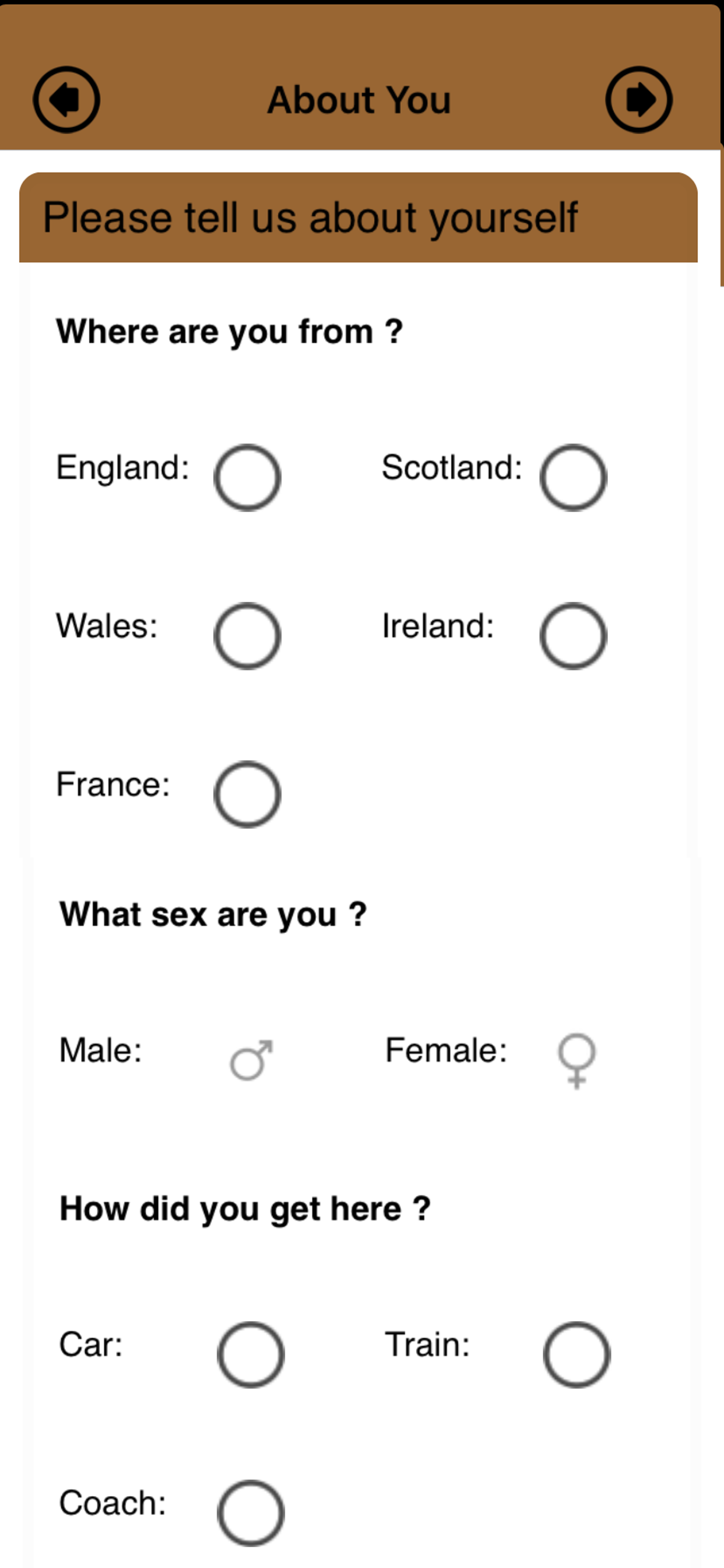Tap the England label text
This screenshot has width=724, height=1568.
tap(122, 467)
